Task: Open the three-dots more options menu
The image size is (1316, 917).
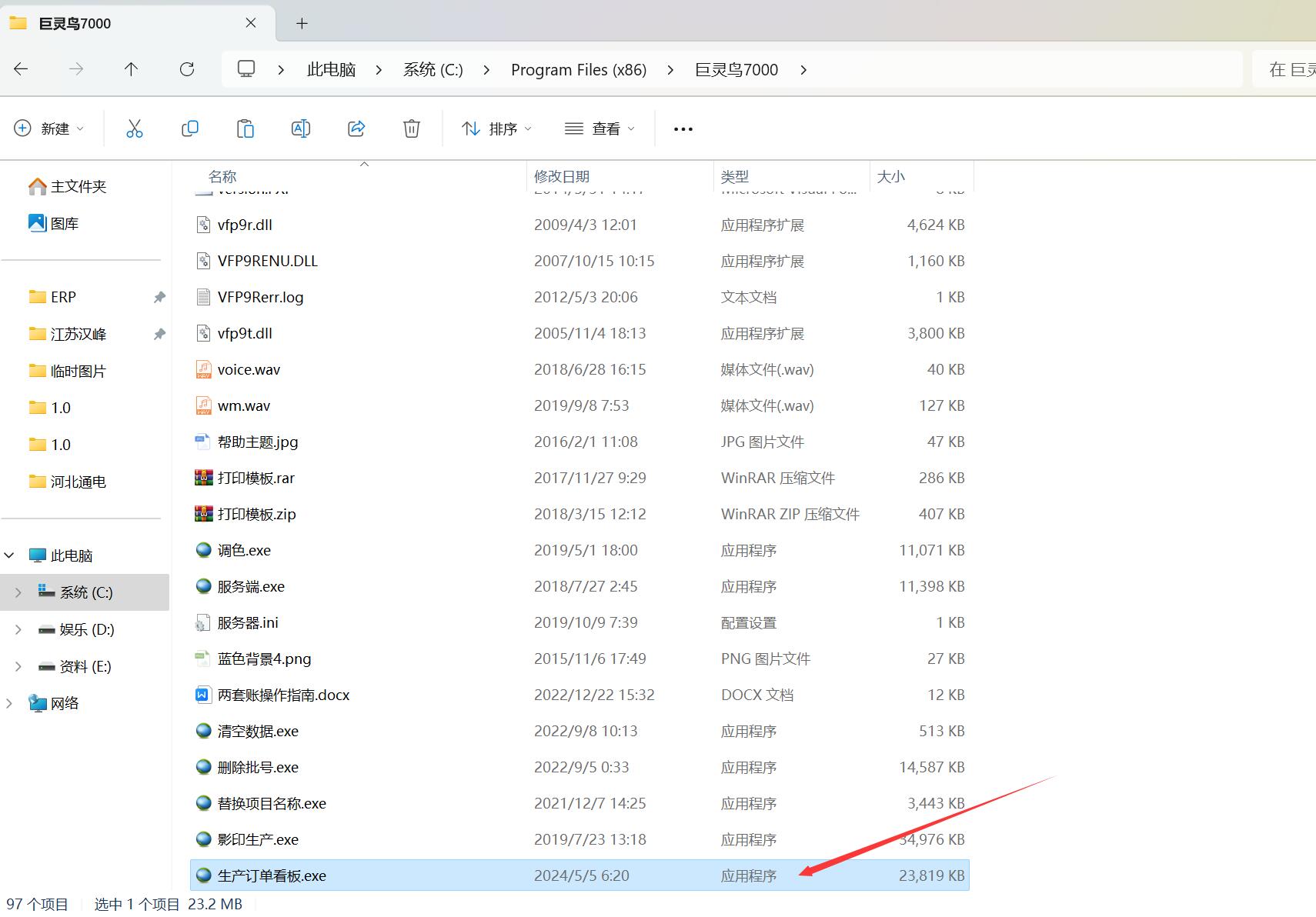Action: click(683, 129)
